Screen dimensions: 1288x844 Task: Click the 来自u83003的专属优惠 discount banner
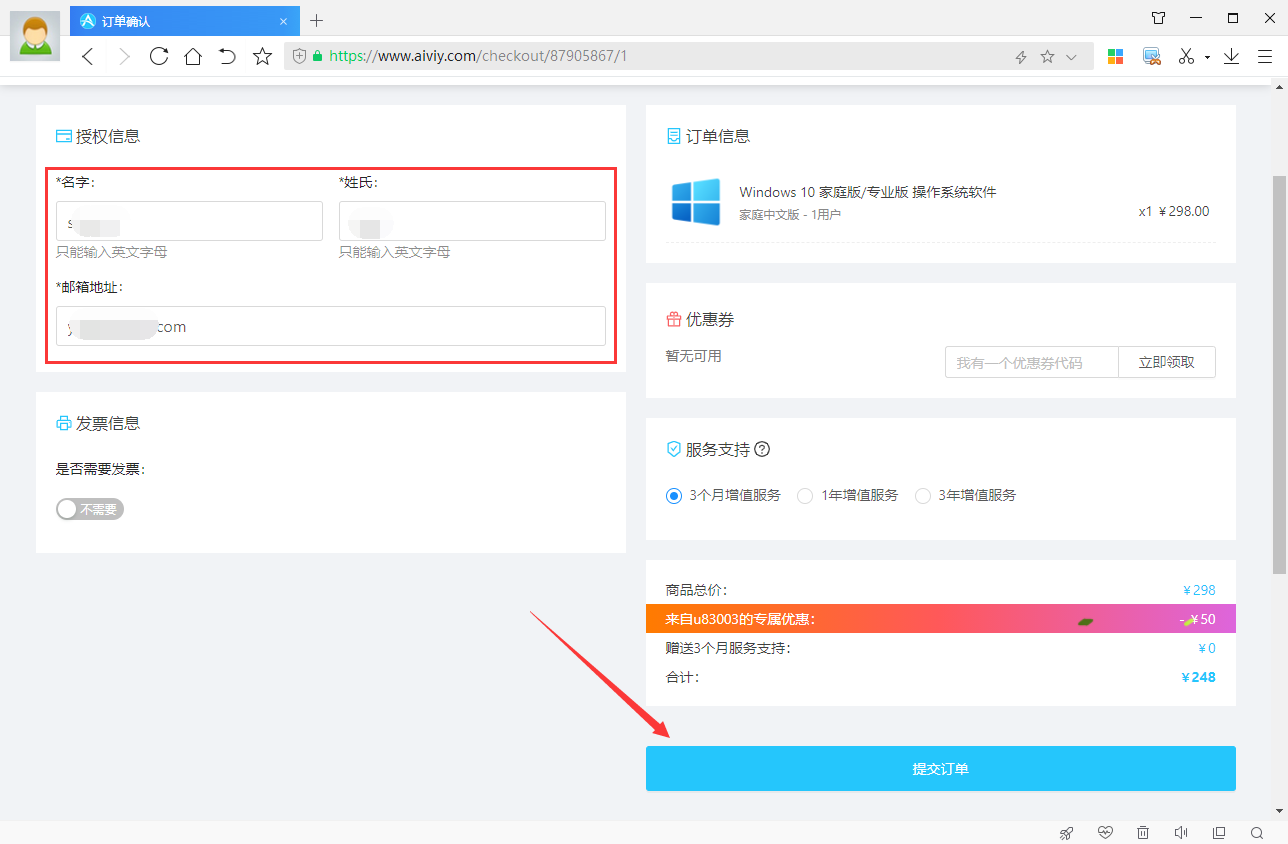pos(941,619)
